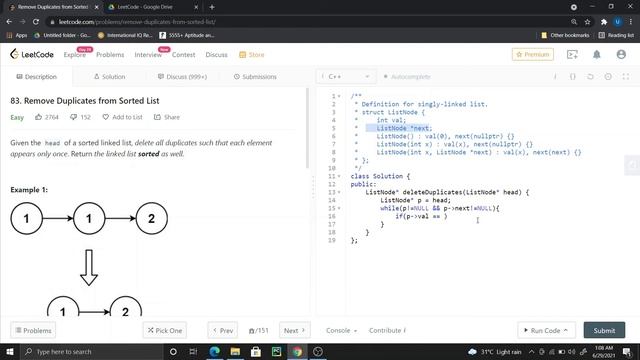Click the curly braces format icon
640x360 pixels.
click(572, 77)
